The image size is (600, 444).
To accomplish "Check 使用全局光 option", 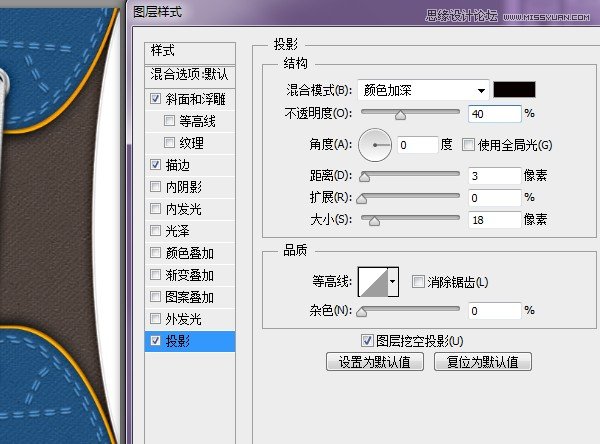I will click(468, 145).
